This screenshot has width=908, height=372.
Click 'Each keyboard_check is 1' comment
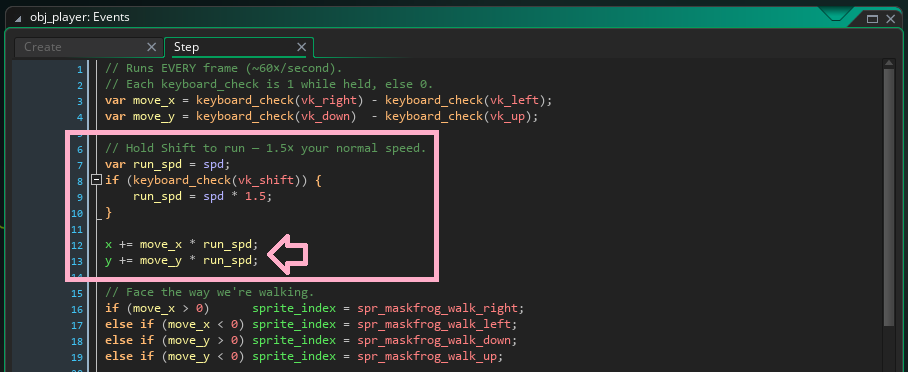pos(269,85)
